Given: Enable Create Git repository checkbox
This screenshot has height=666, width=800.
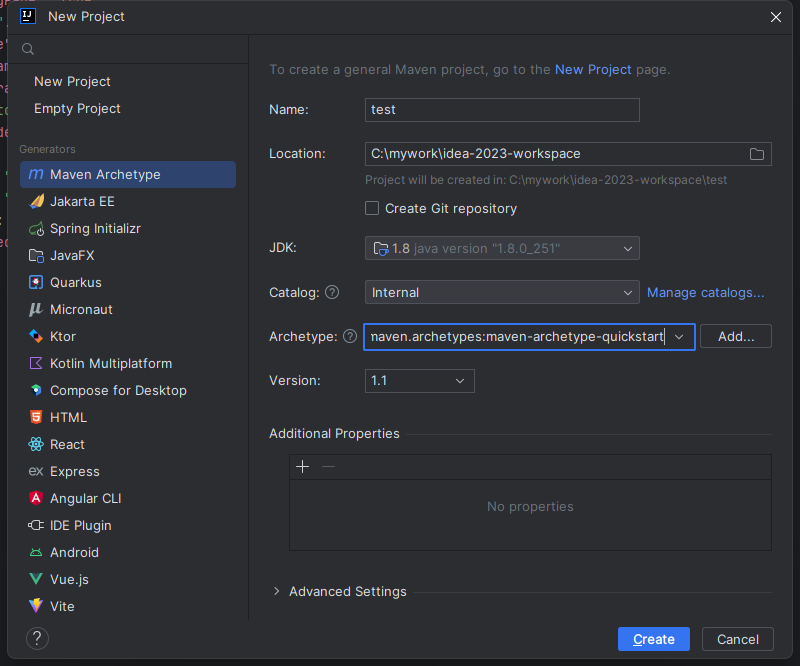Looking at the screenshot, I should (x=372, y=208).
